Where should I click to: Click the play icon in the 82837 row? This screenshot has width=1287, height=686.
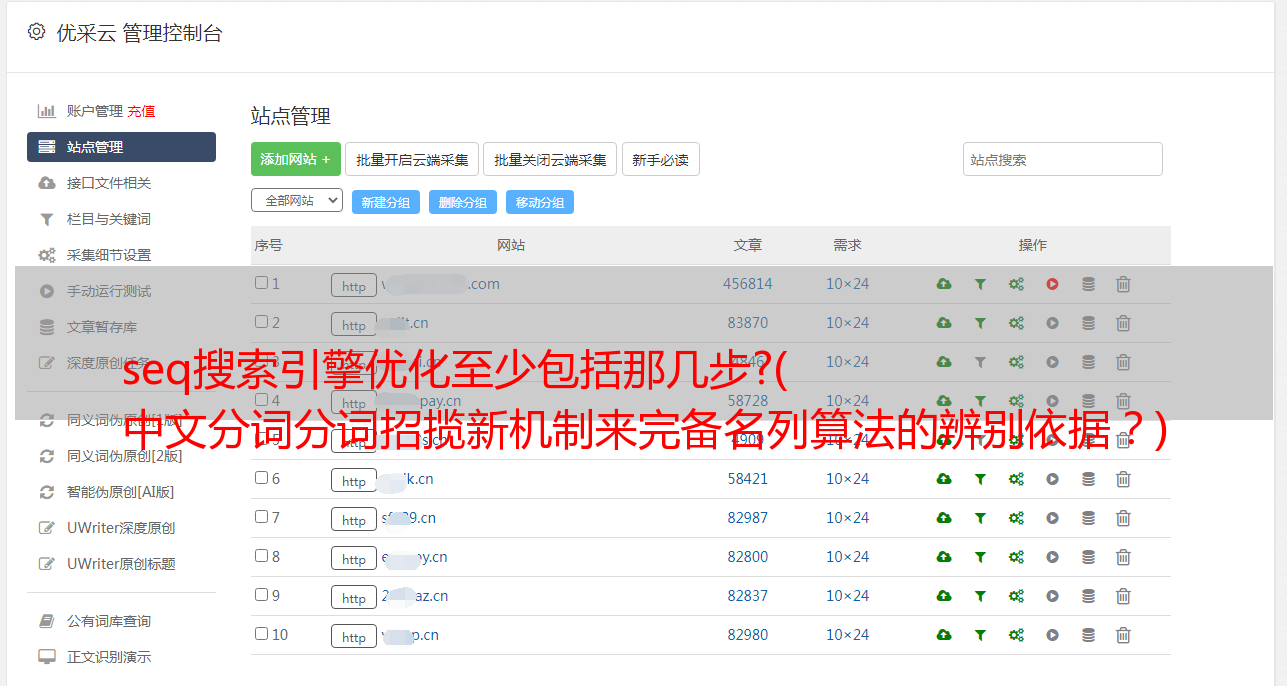point(1052,596)
